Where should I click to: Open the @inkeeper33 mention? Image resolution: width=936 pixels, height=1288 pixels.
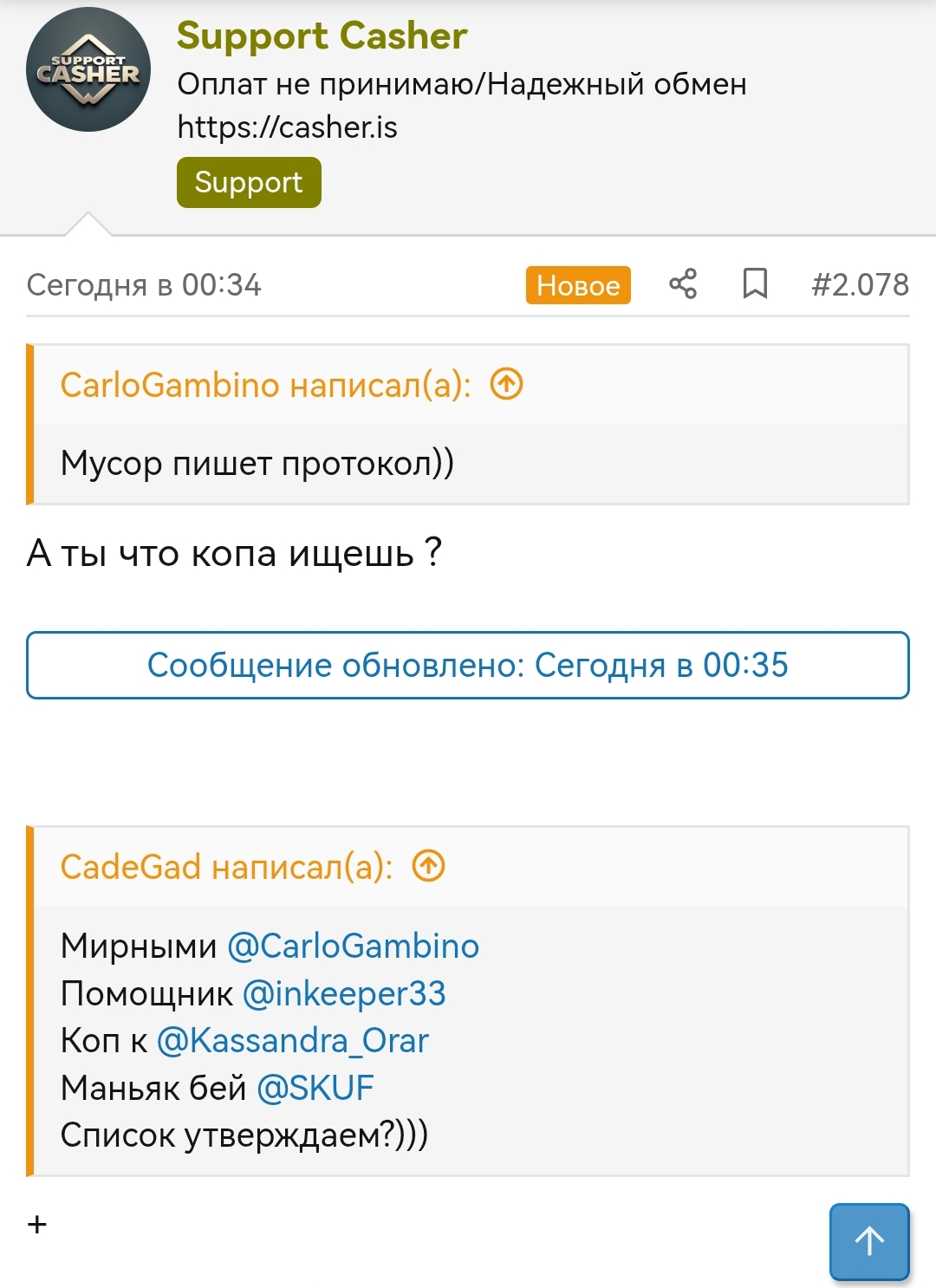click(x=344, y=993)
